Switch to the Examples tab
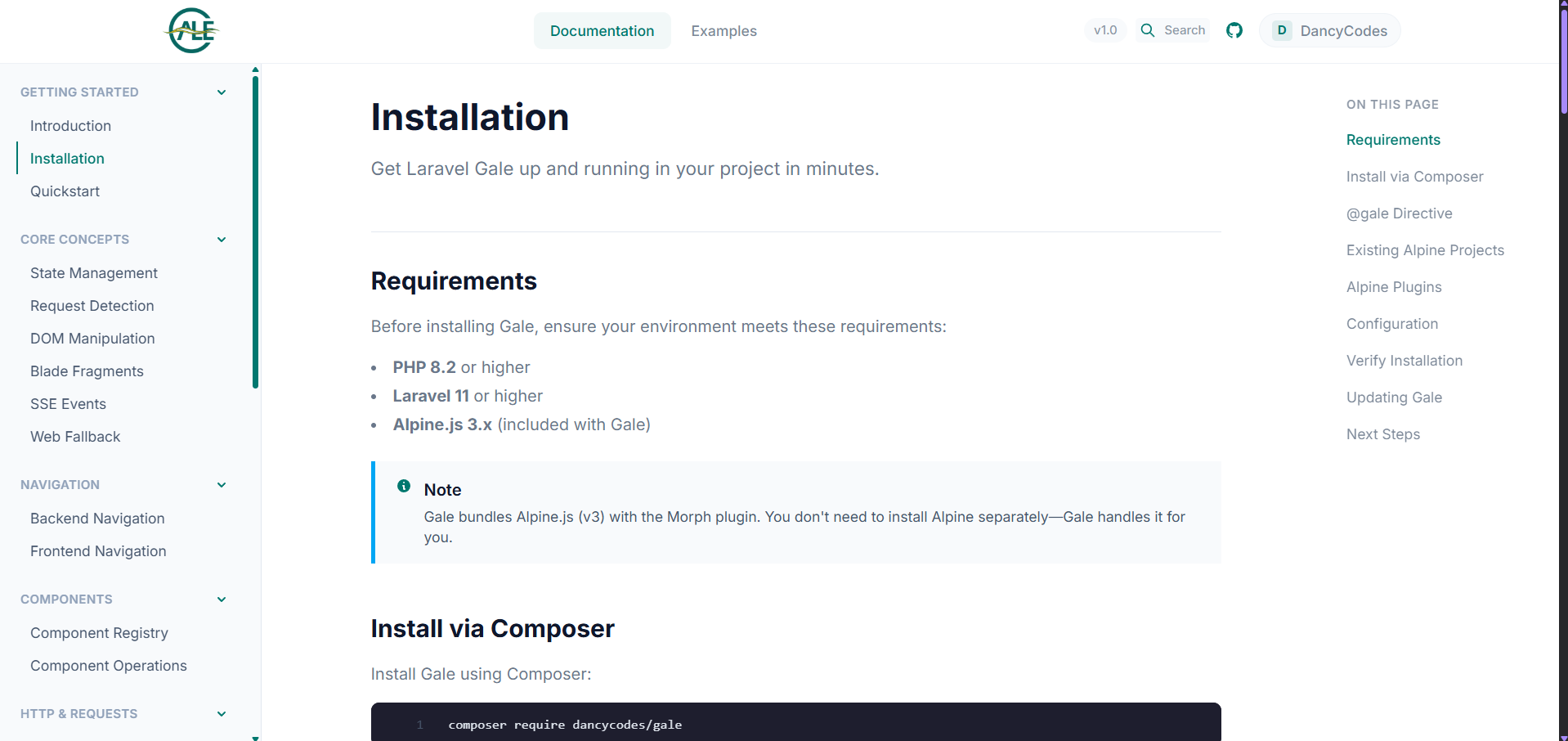Screen dimensions: 1568x741 pos(724,31)
